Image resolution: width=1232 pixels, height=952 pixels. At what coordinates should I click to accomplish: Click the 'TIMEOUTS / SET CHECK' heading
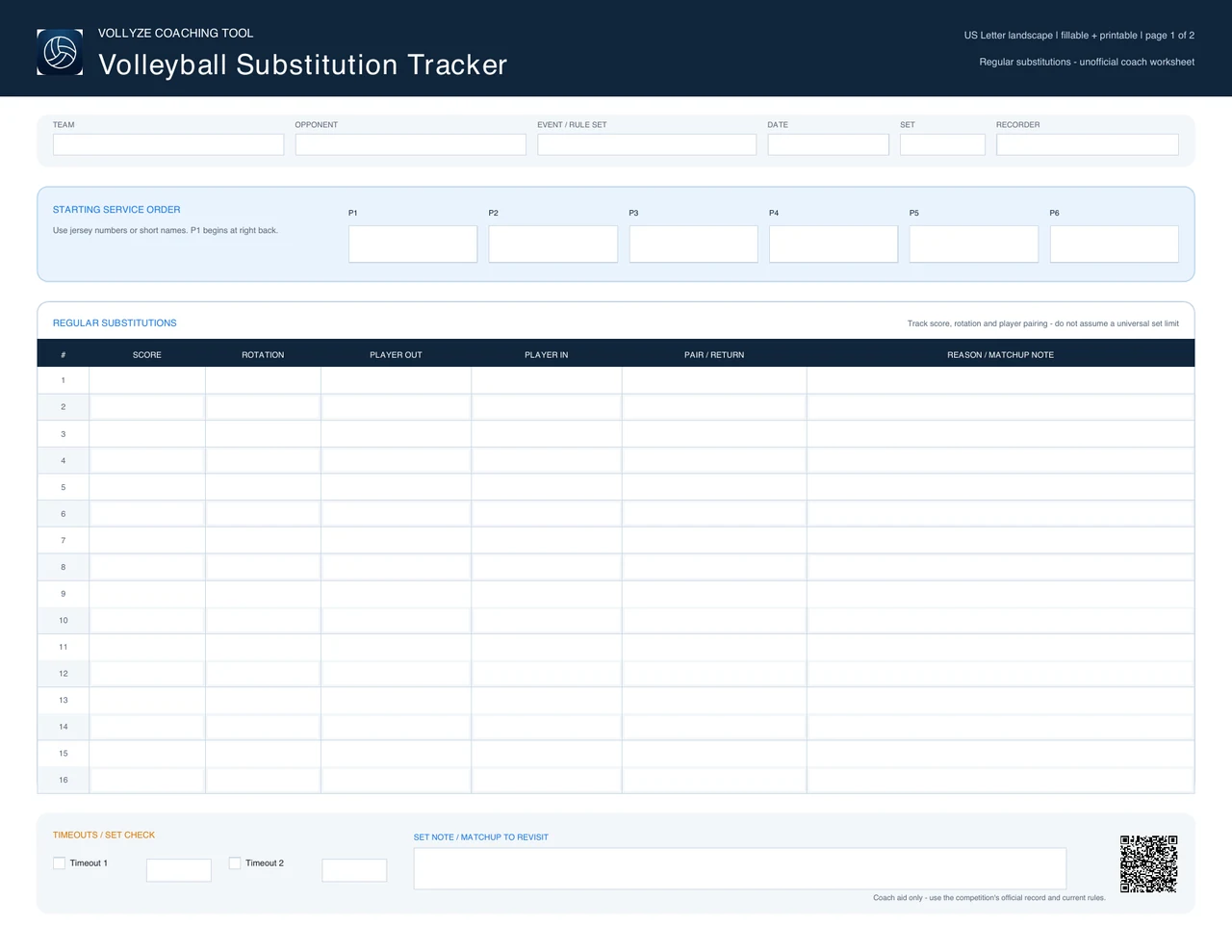point(104,836)
